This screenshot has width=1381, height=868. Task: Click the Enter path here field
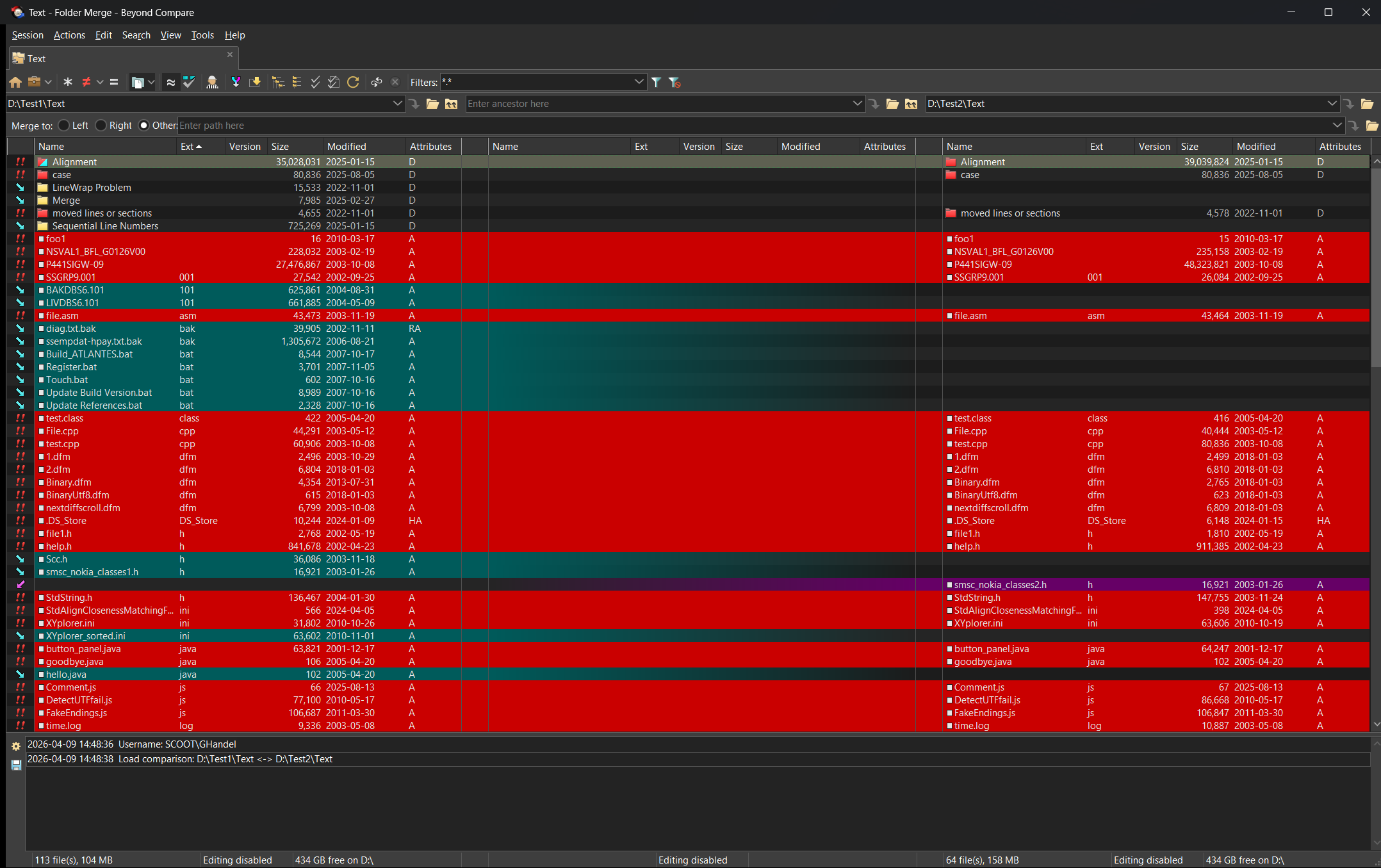pyautogui.click(x=754, y=126)
